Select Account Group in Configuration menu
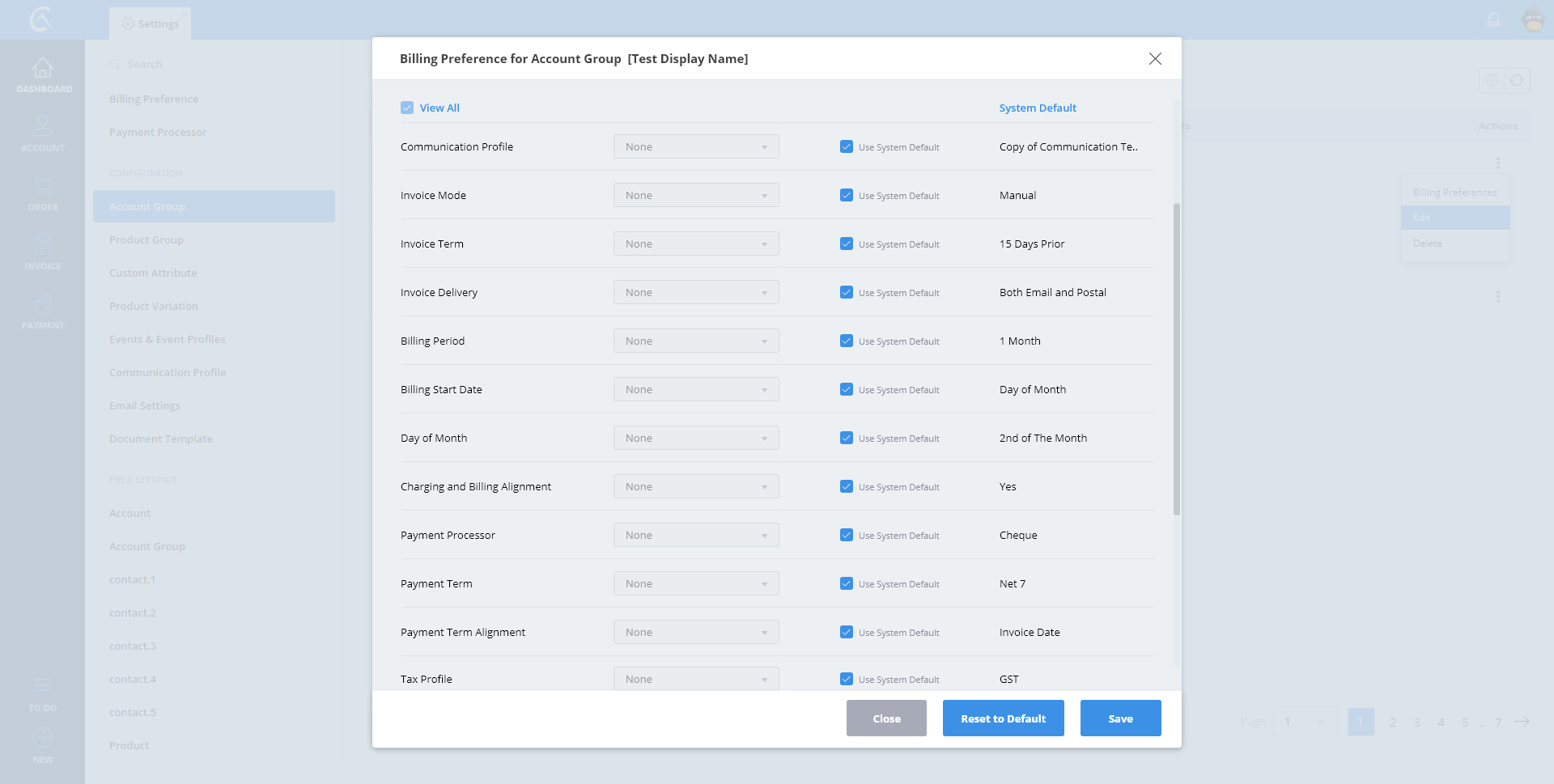The width and height of the screenshot is (1554, 784). 214,207
